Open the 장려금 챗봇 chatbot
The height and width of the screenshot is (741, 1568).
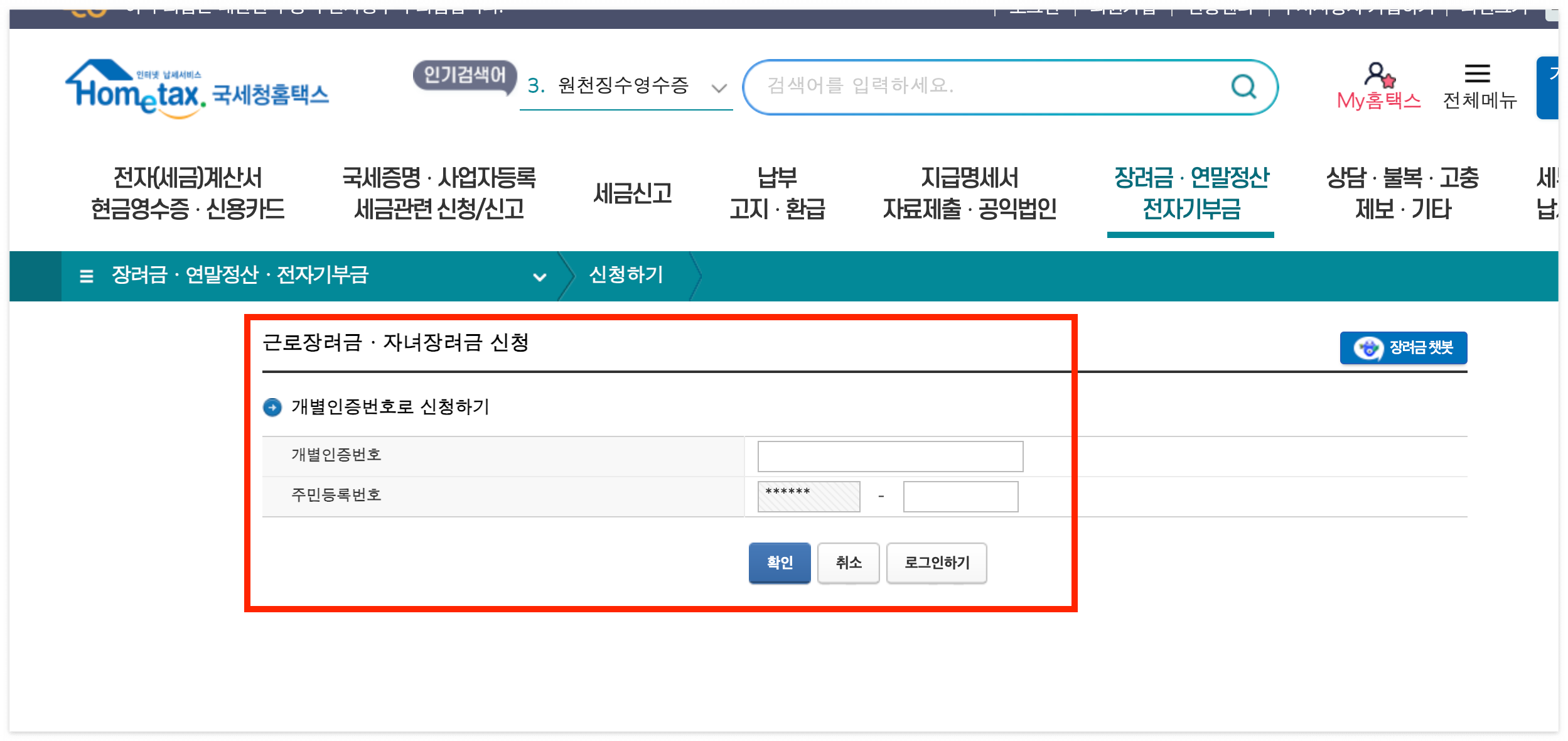pos(1402,347)
